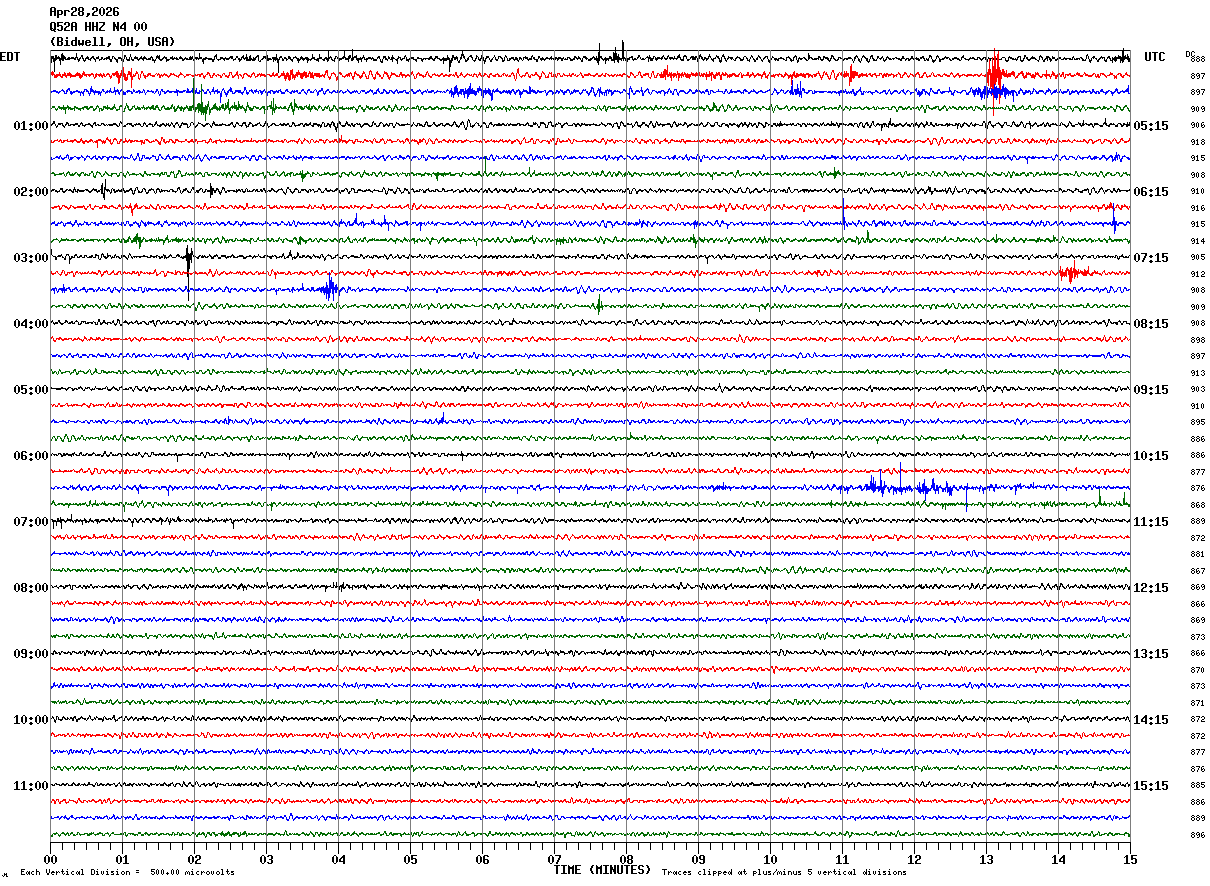Image resolution: width=1210 pixels, height=886 pixels.
Task: Click the bottom minute-axis tick "12"
Action: coord(914,859)
